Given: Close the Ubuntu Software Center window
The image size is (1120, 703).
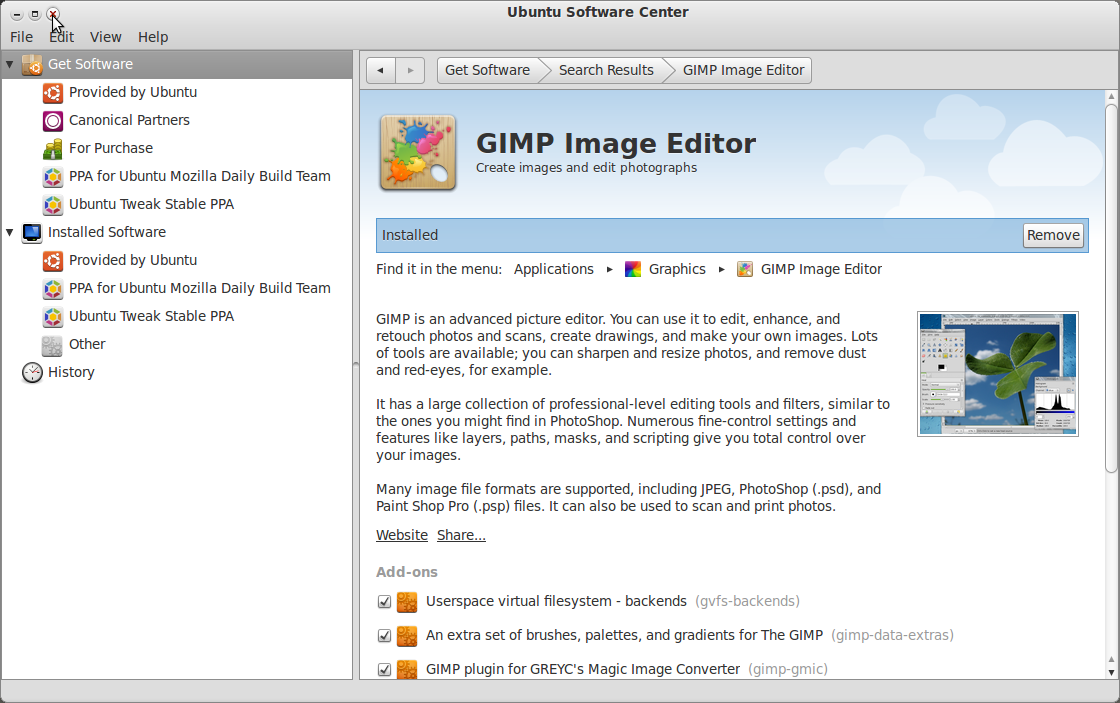Looking at the screenshot, I should [53, 14].
